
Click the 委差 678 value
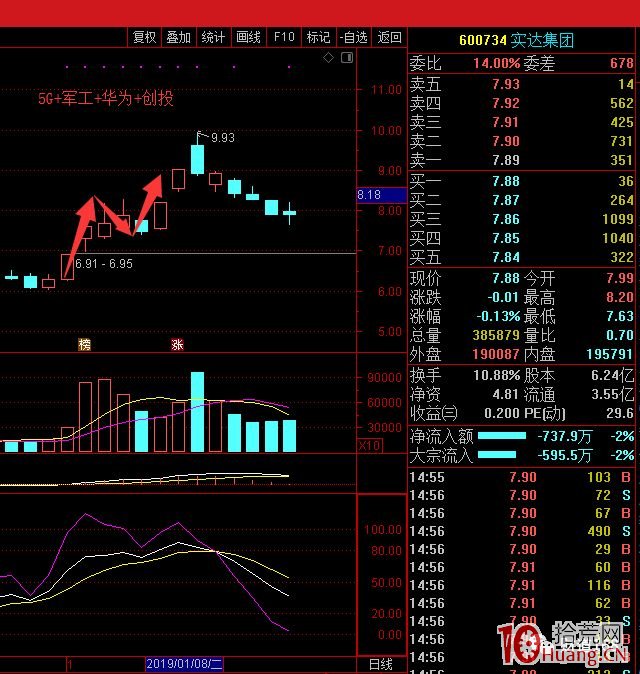pyautogui.click(x=622, y=63)
